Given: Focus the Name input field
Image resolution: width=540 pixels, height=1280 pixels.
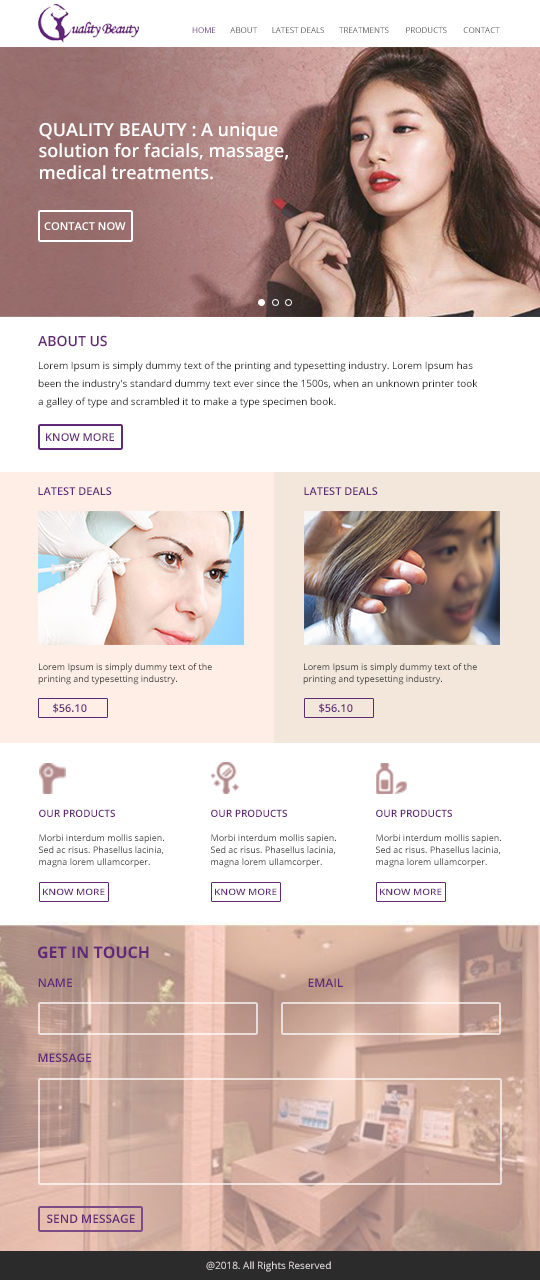Looking at the screenshot, I should click(148, 1018).
